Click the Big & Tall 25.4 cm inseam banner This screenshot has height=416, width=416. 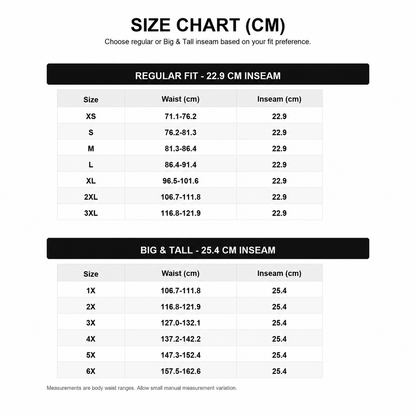pyautogui.click(x=208, y=248)
